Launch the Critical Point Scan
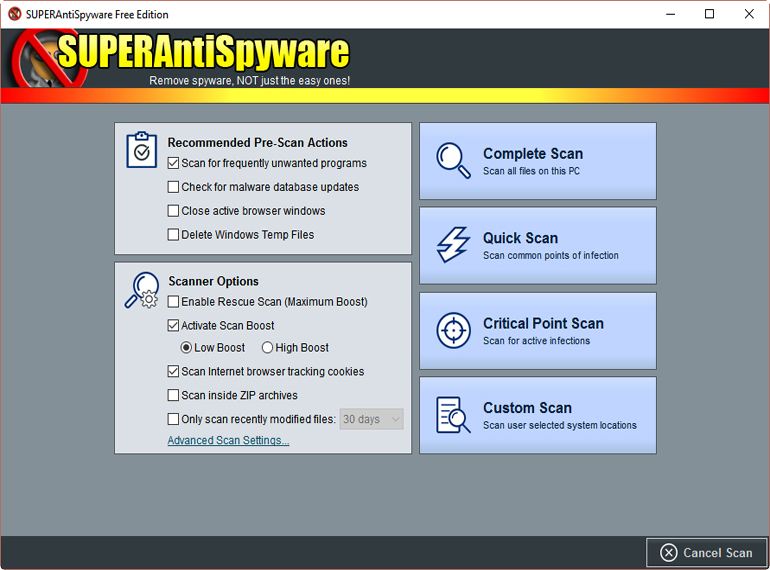The image size is (770, 570). (538, 331)
